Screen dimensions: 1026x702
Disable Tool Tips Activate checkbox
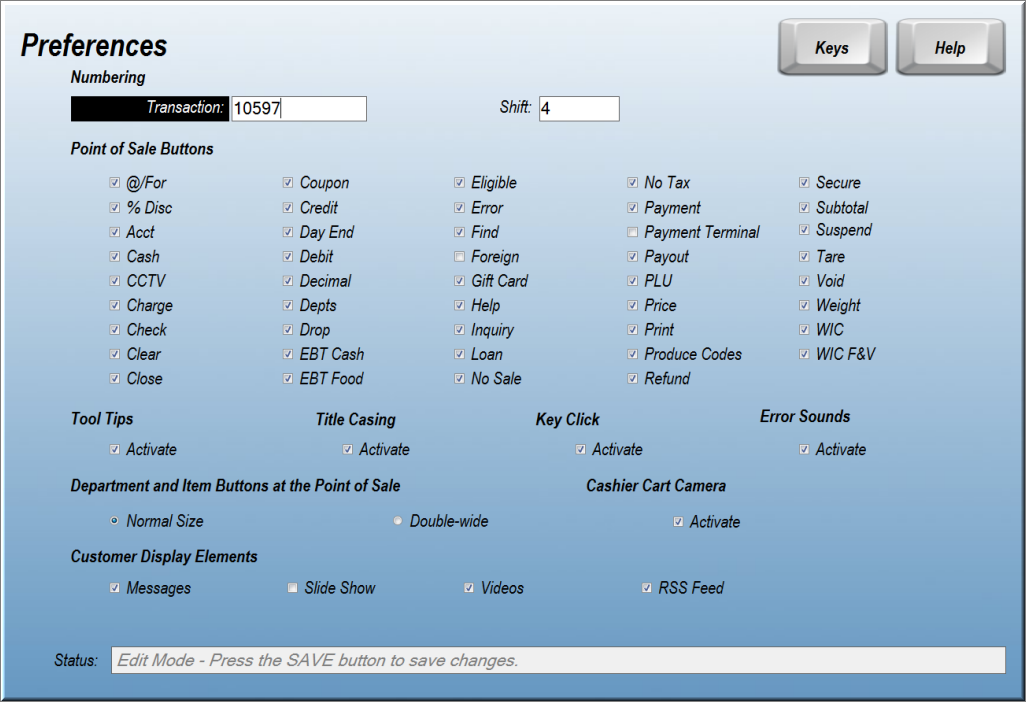[x=115, y=449]
